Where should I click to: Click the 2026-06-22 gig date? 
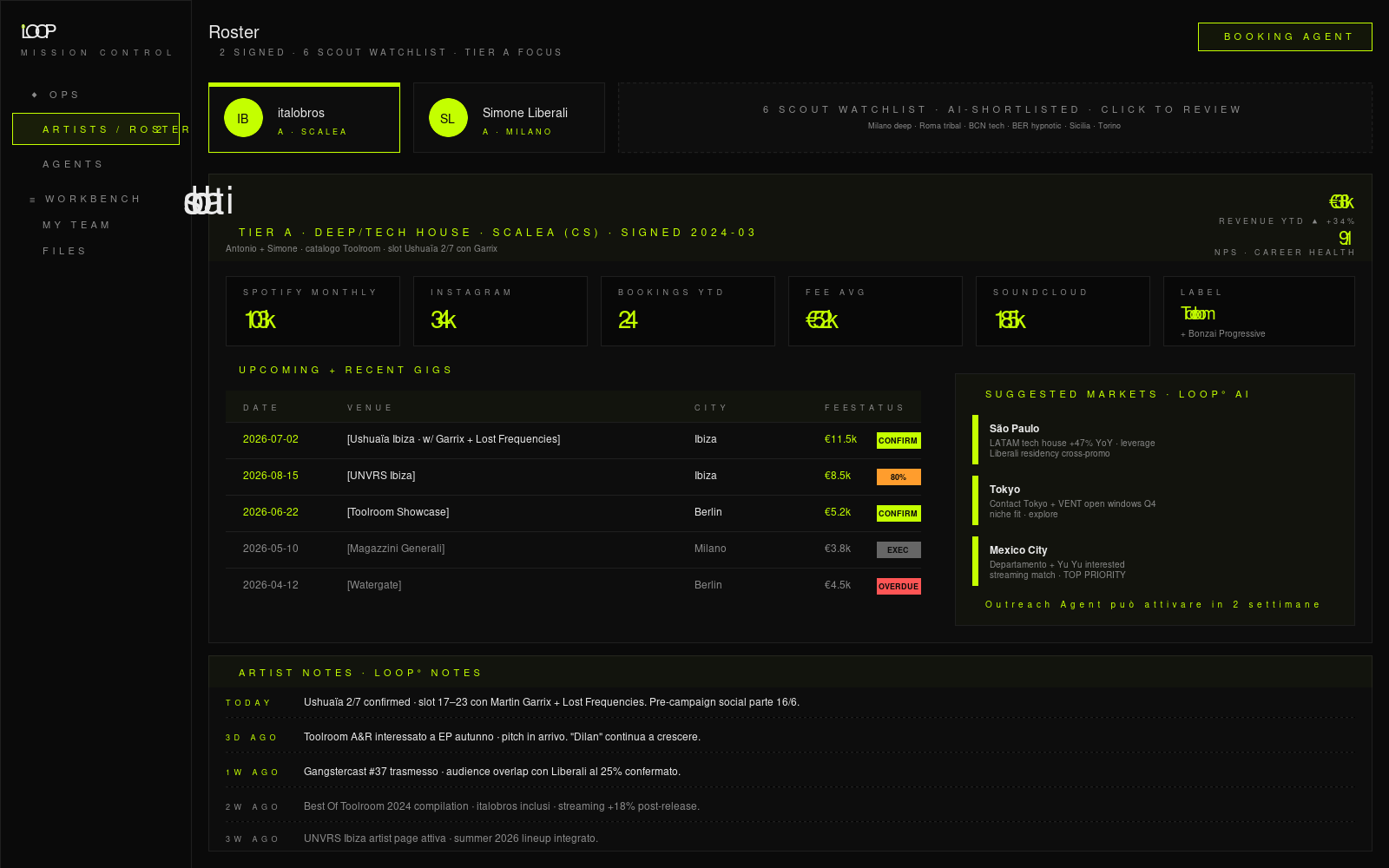click(271, 512)
